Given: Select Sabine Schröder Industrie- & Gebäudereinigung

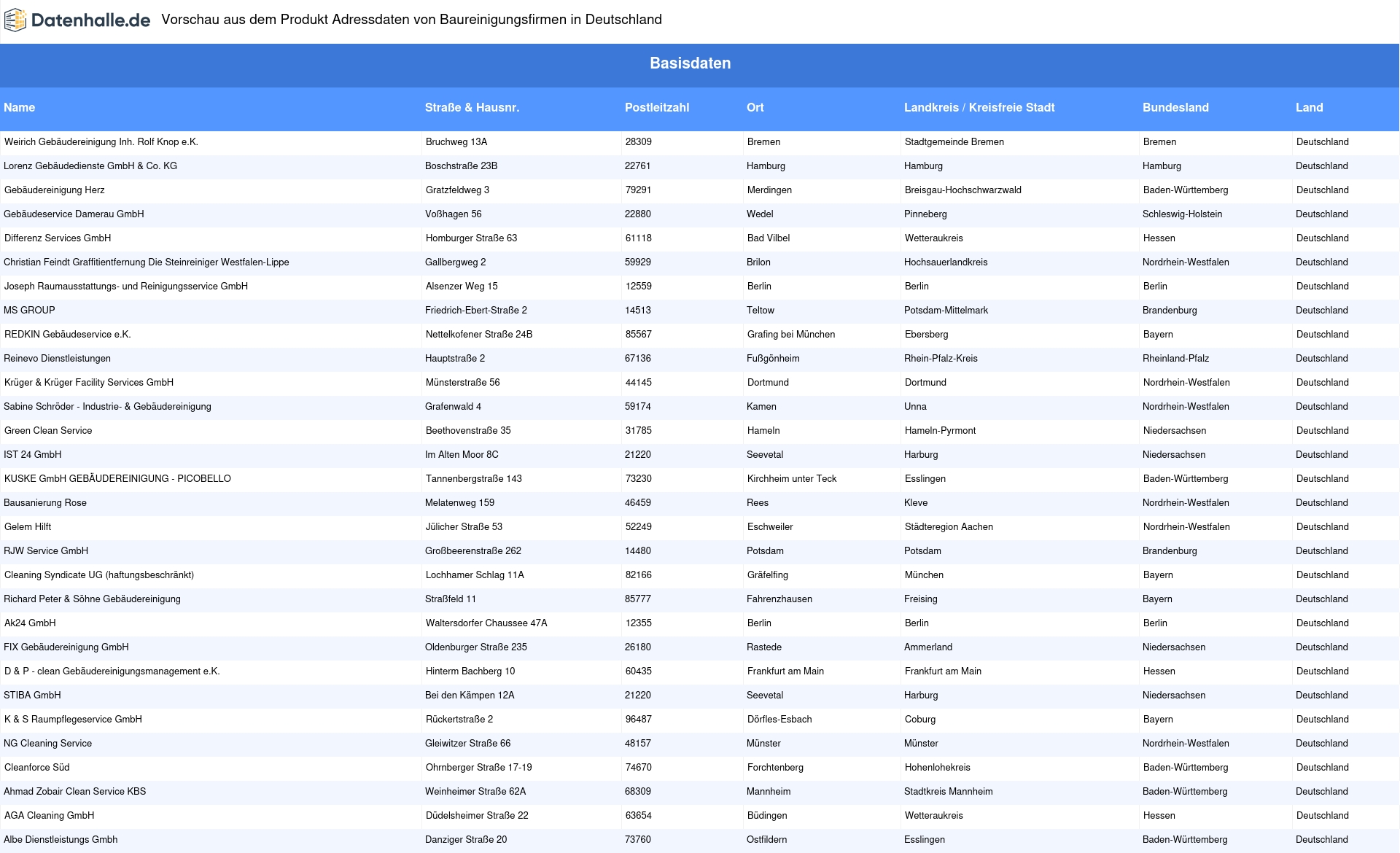Looking at the screenshot, I should (107, 407).
